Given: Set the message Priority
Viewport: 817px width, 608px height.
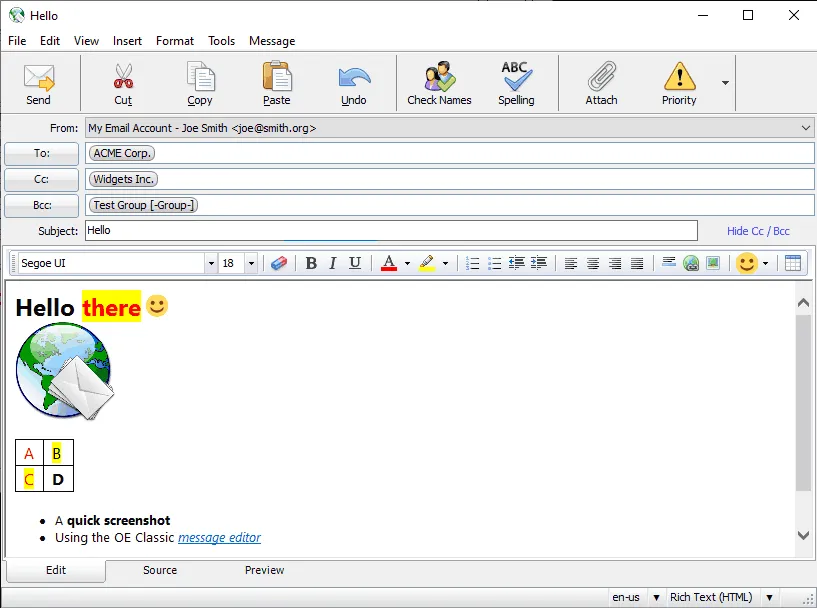Looking at the screenshot, I should tap(679, 83).
